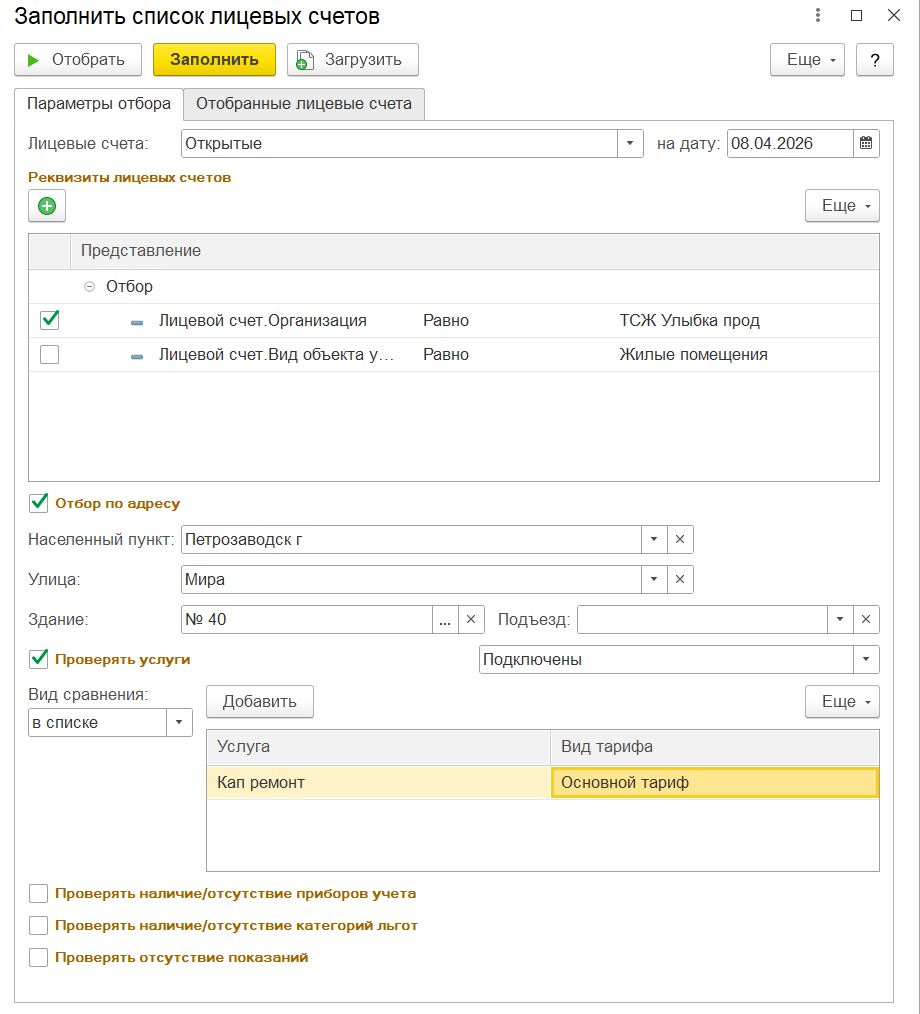920x1014 pixels.
Task: Switch to Отобранные лицевые счета tab
Action: [x=304, y=103]
